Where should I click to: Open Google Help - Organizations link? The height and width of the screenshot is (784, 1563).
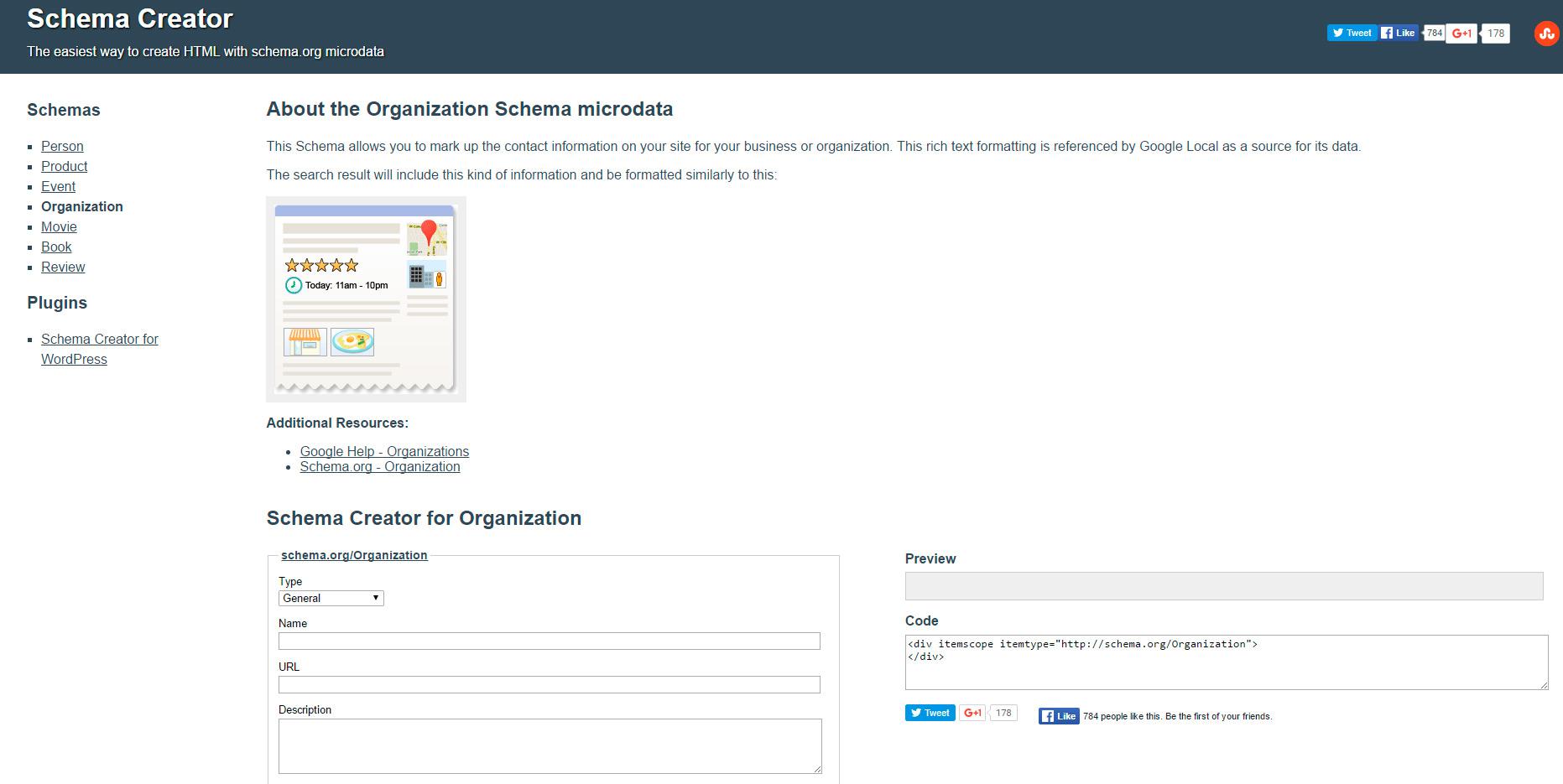[384, 451]
